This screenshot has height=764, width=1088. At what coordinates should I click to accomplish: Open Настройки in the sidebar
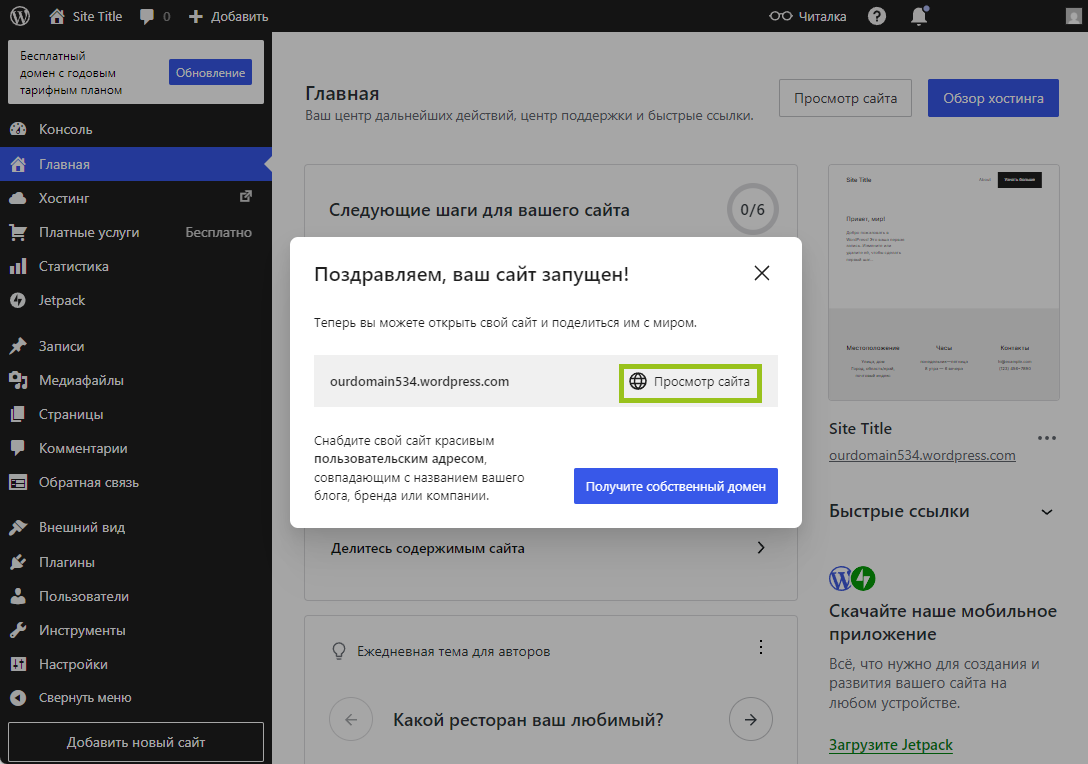tap(136, 664)
